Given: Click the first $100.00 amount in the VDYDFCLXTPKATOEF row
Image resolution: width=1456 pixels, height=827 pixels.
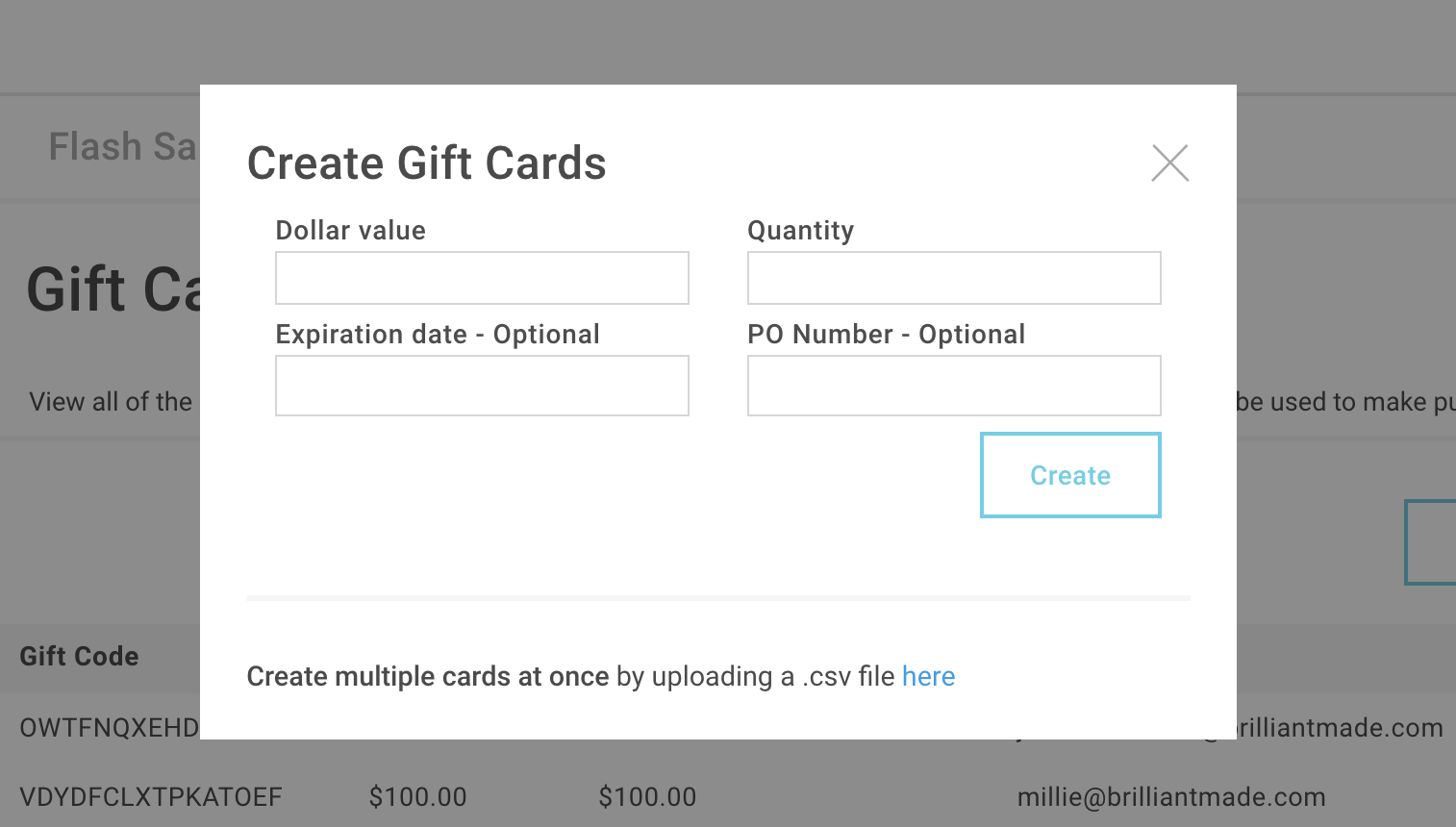Looking at the screenshot, I should [x=418, y=796].
